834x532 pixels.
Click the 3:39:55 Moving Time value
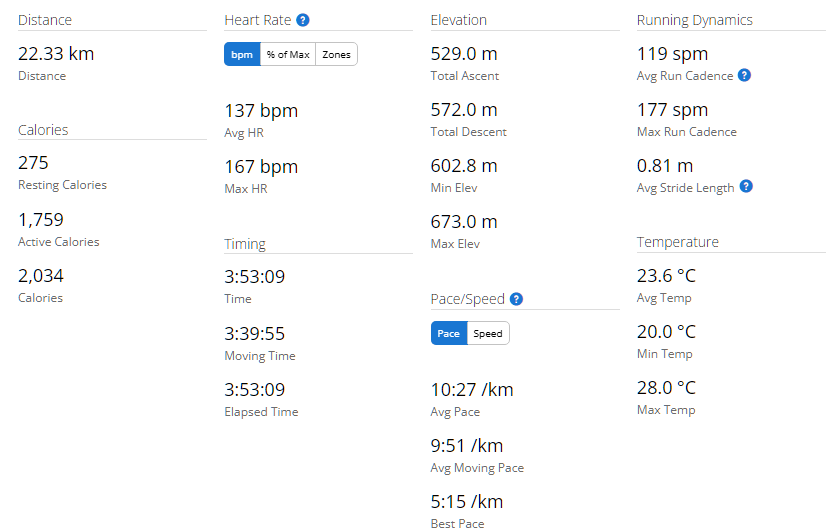[255, 333]
